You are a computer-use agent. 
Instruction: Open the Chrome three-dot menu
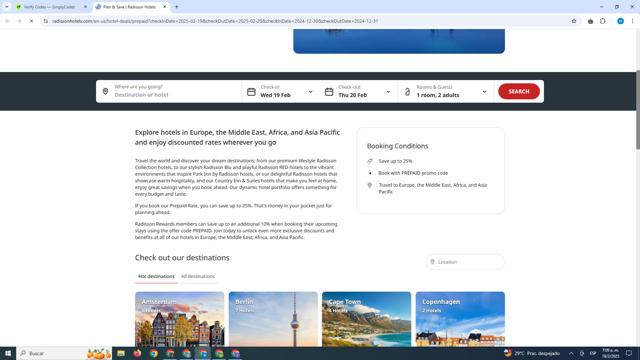point(632,21)
